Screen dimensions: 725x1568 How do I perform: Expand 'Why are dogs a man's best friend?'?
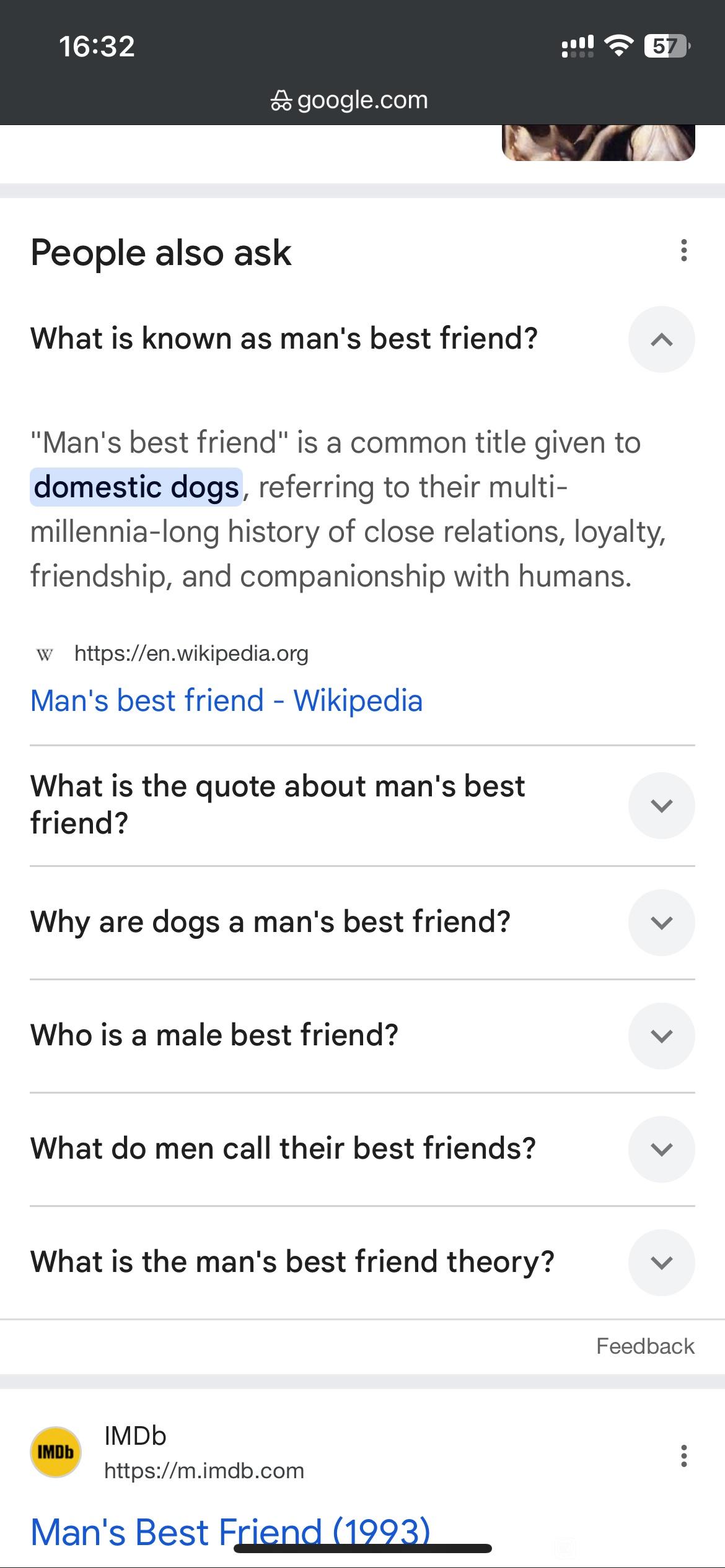[661, 922]
